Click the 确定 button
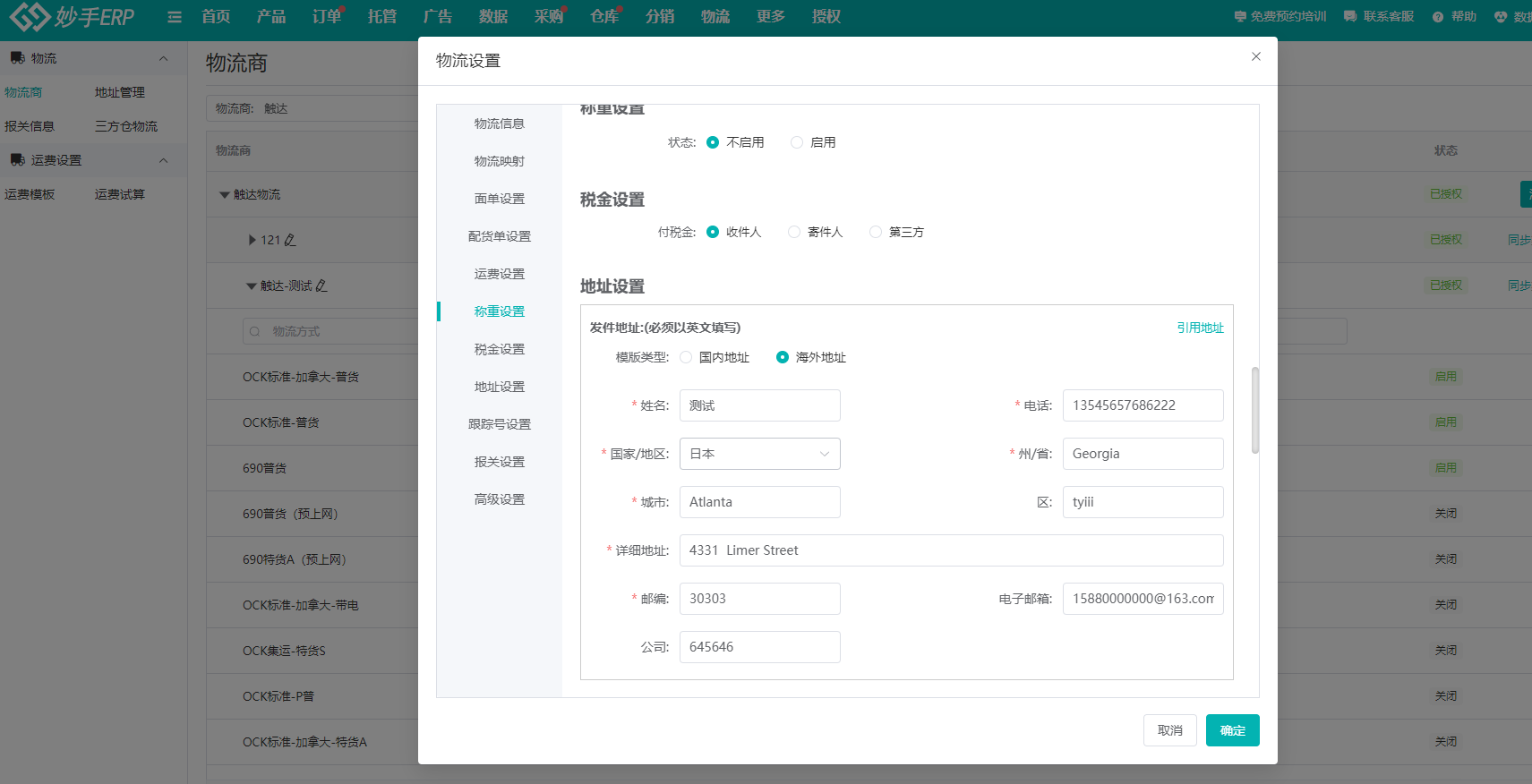This screenshot has width=1532, height=784. click(x=1233, y=730)
